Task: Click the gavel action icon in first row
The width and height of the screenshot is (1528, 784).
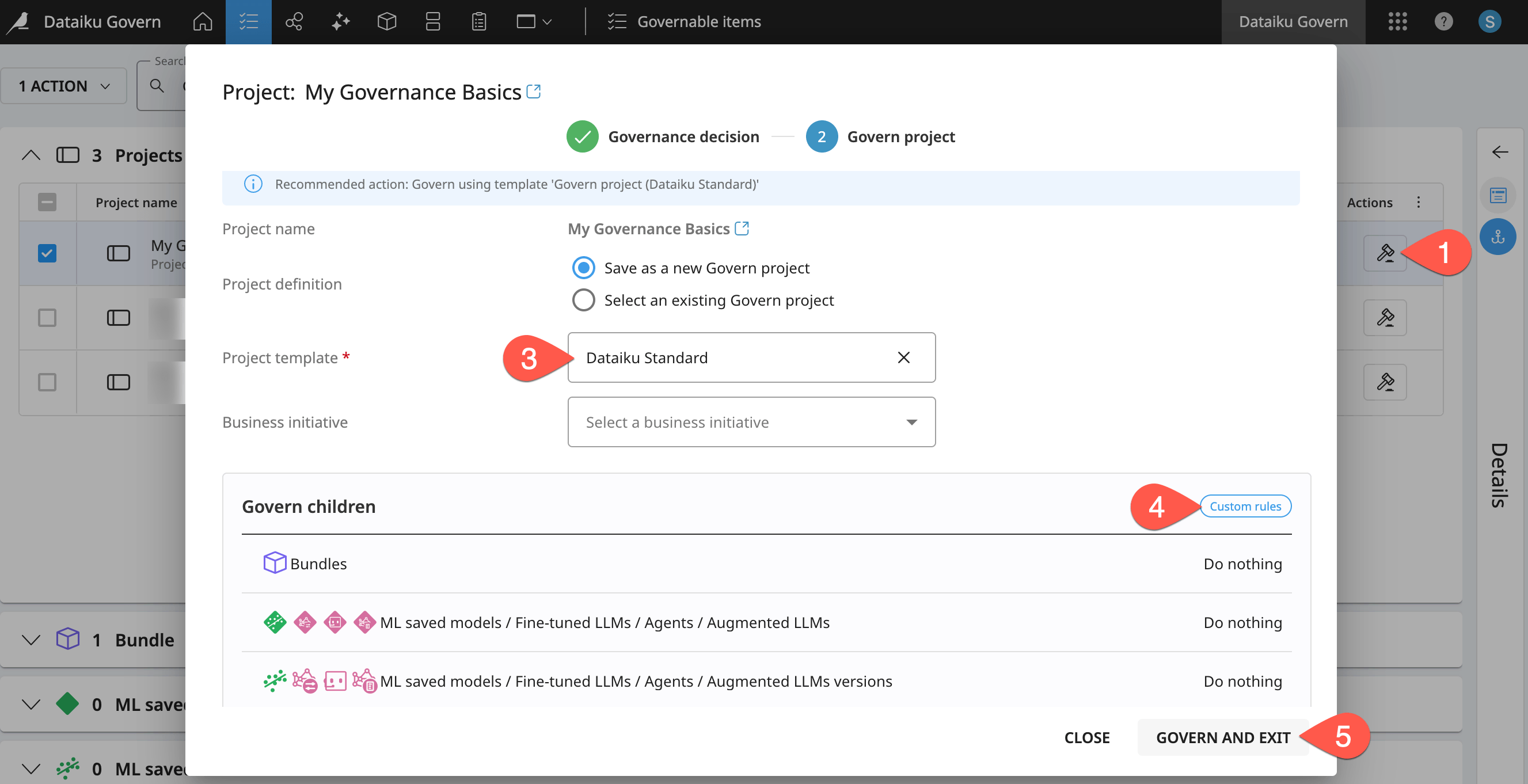Action: coord(1385,253)
